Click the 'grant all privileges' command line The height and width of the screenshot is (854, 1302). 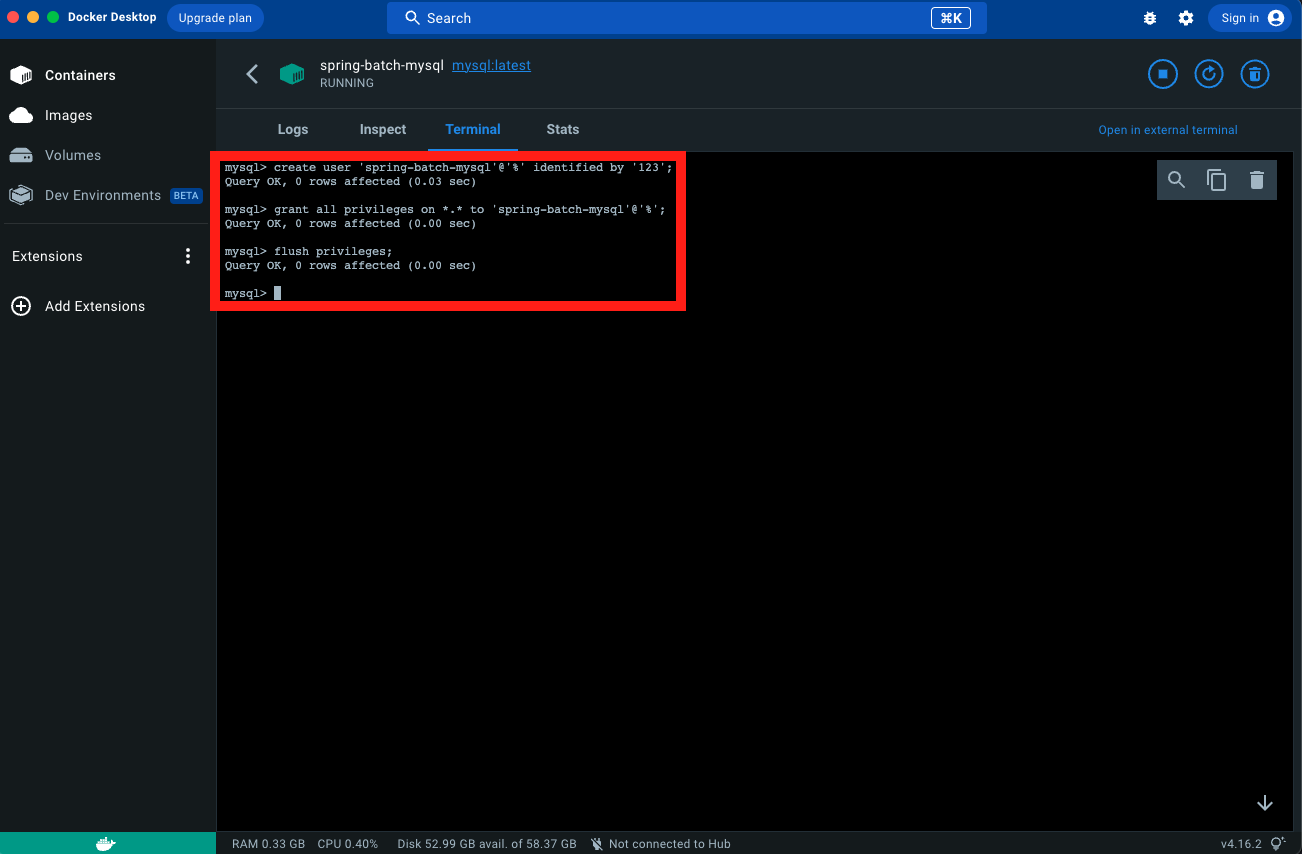445,210
